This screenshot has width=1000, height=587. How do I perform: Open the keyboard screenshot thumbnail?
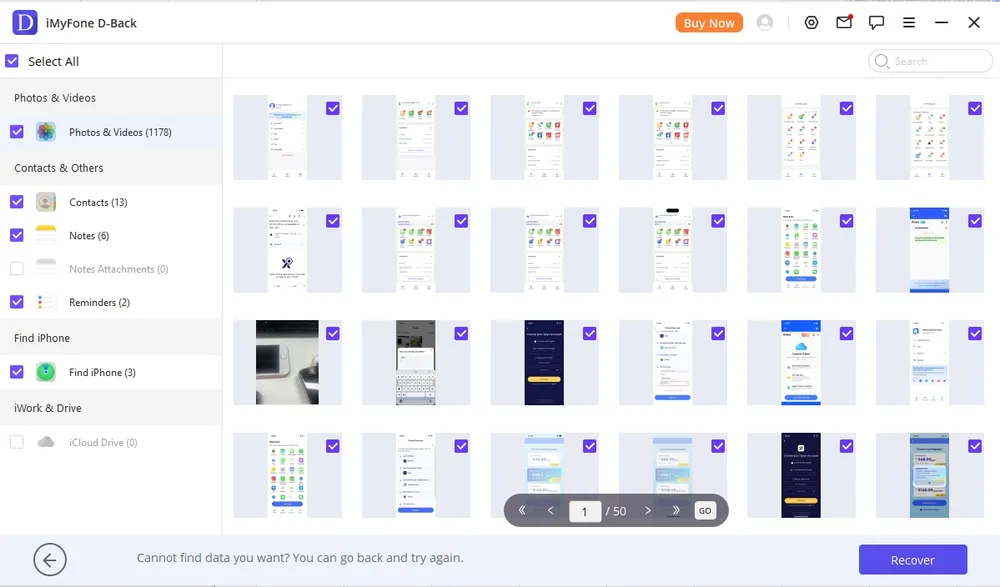coord(416,362)
